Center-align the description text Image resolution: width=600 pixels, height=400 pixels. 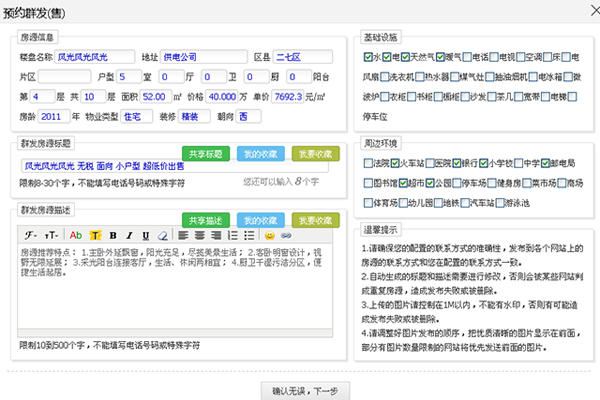(200, 235)
